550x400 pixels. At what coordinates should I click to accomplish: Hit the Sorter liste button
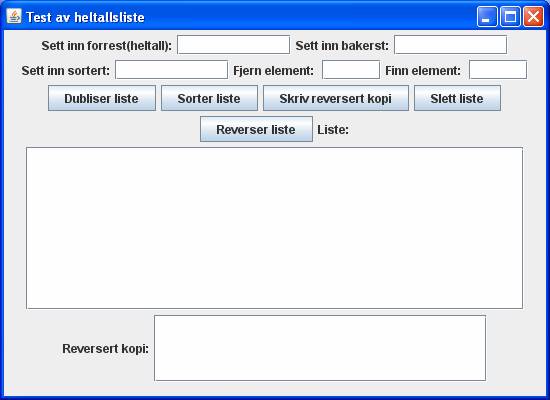point(209,98)
